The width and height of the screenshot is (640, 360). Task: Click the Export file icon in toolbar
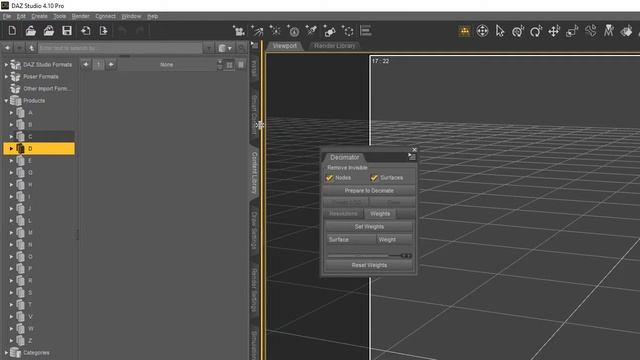pyautogui.click(x=103, y=31)
